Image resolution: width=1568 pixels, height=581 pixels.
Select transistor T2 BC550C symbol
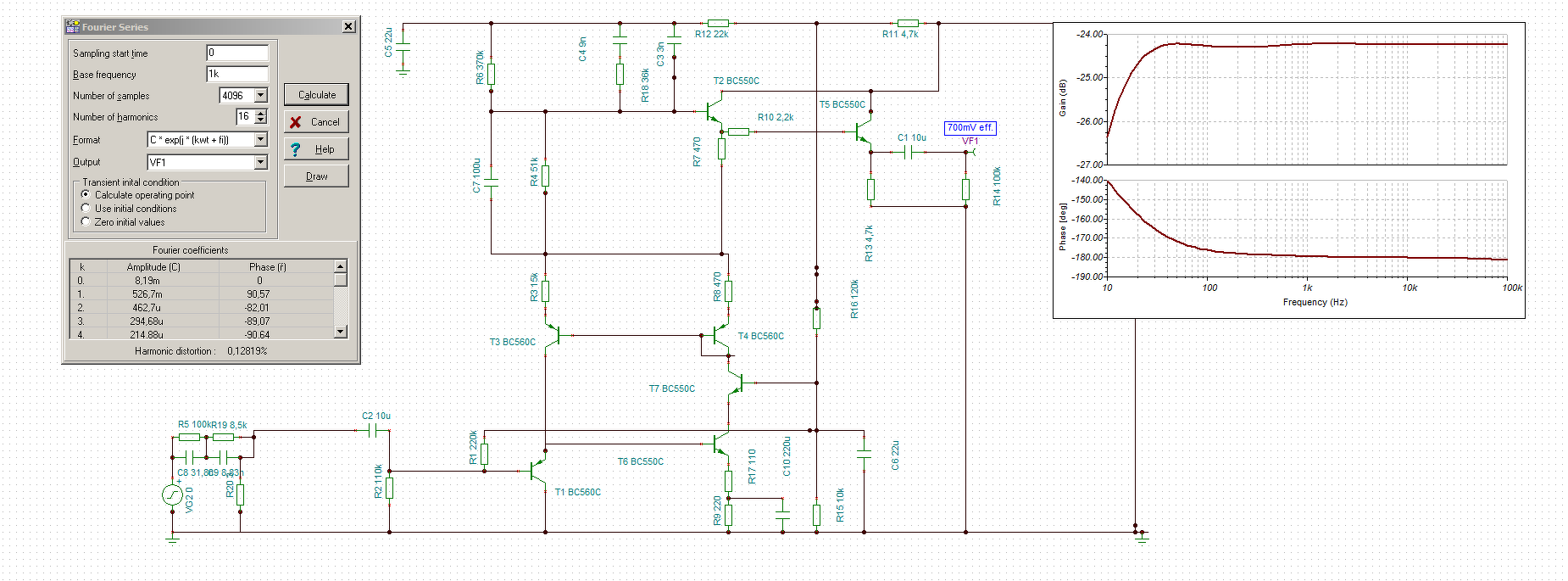714,111
